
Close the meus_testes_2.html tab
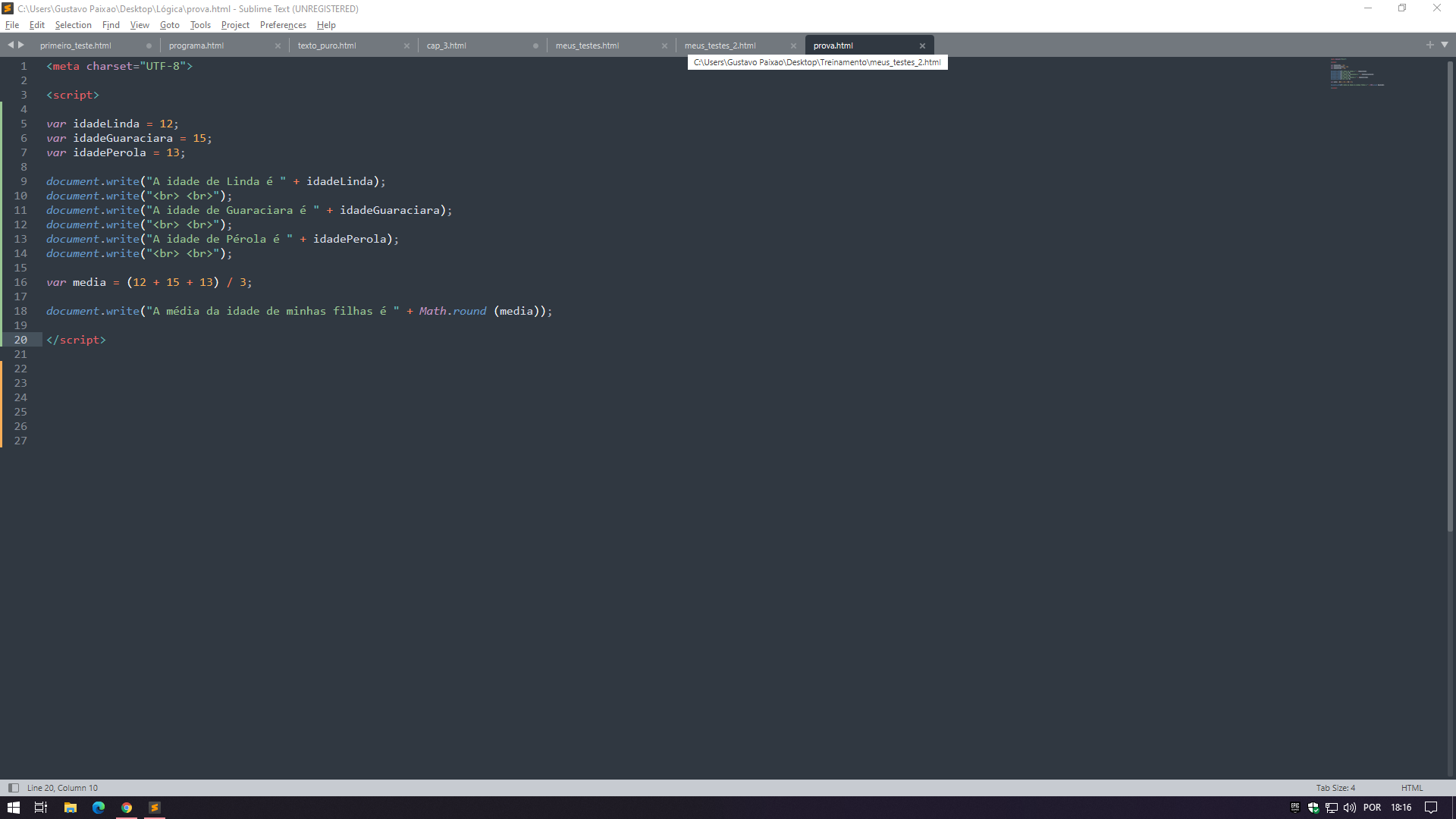[793, 46]
